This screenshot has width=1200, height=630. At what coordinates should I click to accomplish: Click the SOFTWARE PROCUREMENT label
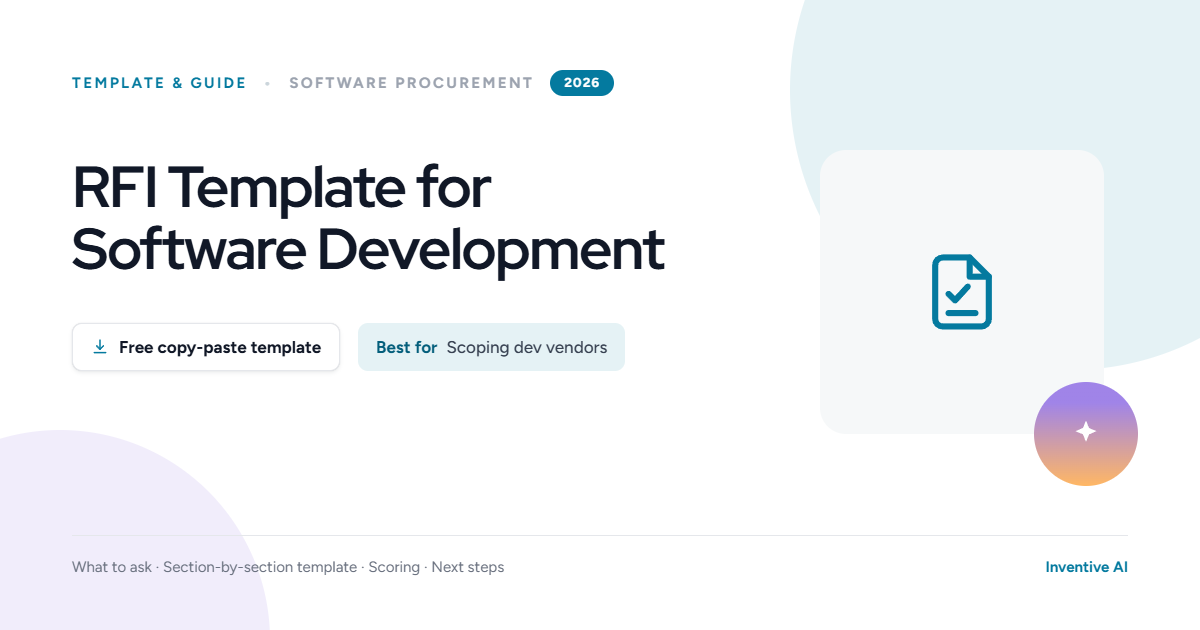coord(411,83)
